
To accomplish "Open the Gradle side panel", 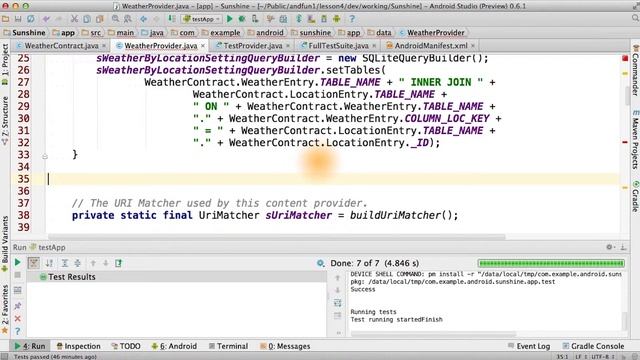I will [x=635, y=197].
